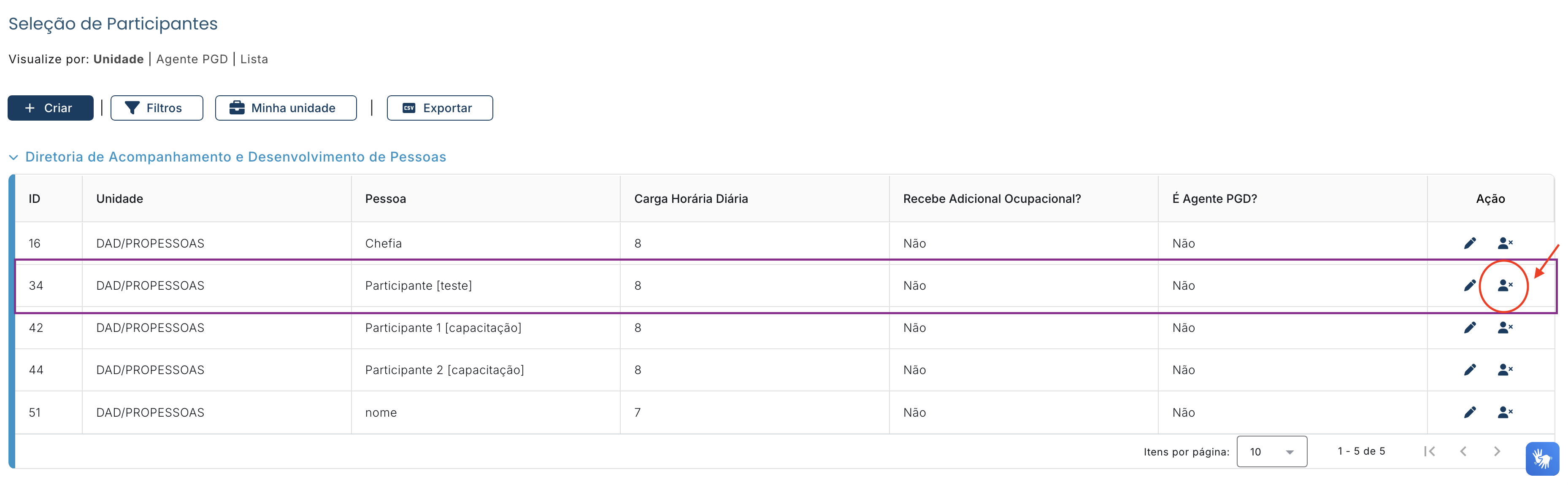
Task: Click the circled remove-user icon for Participante [teste]
Action: coord(1505,286)
